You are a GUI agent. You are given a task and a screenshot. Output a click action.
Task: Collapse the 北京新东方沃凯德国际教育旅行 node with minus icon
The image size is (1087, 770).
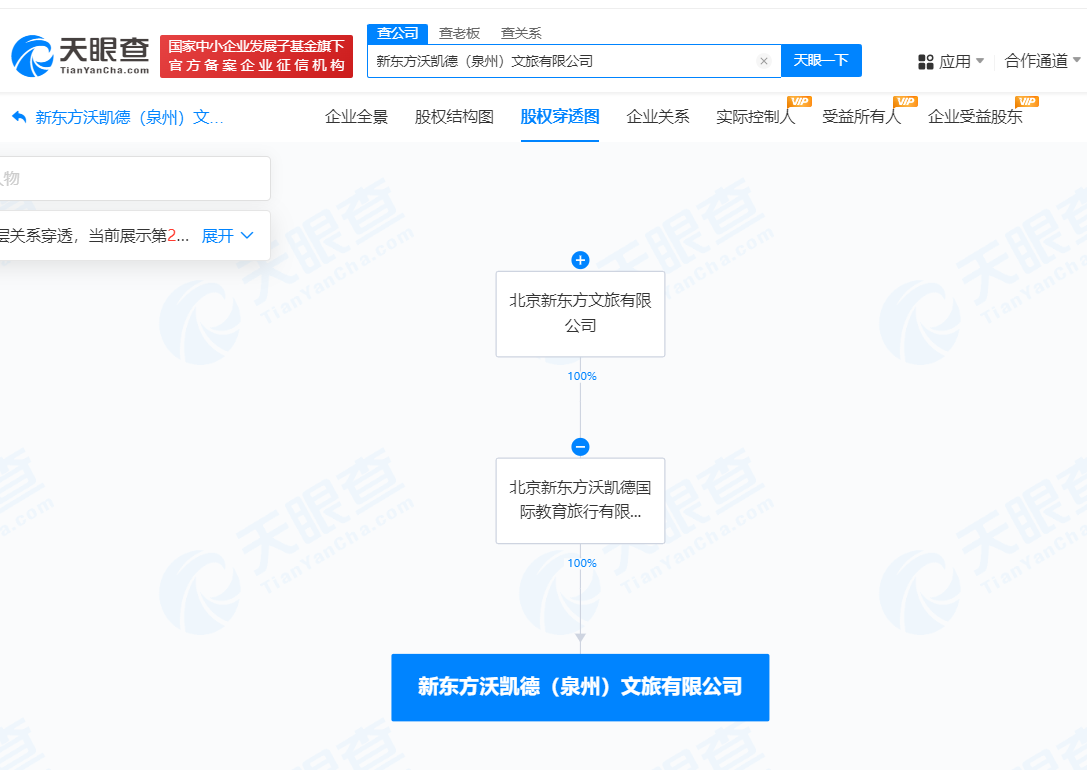(x=580, y=447)
